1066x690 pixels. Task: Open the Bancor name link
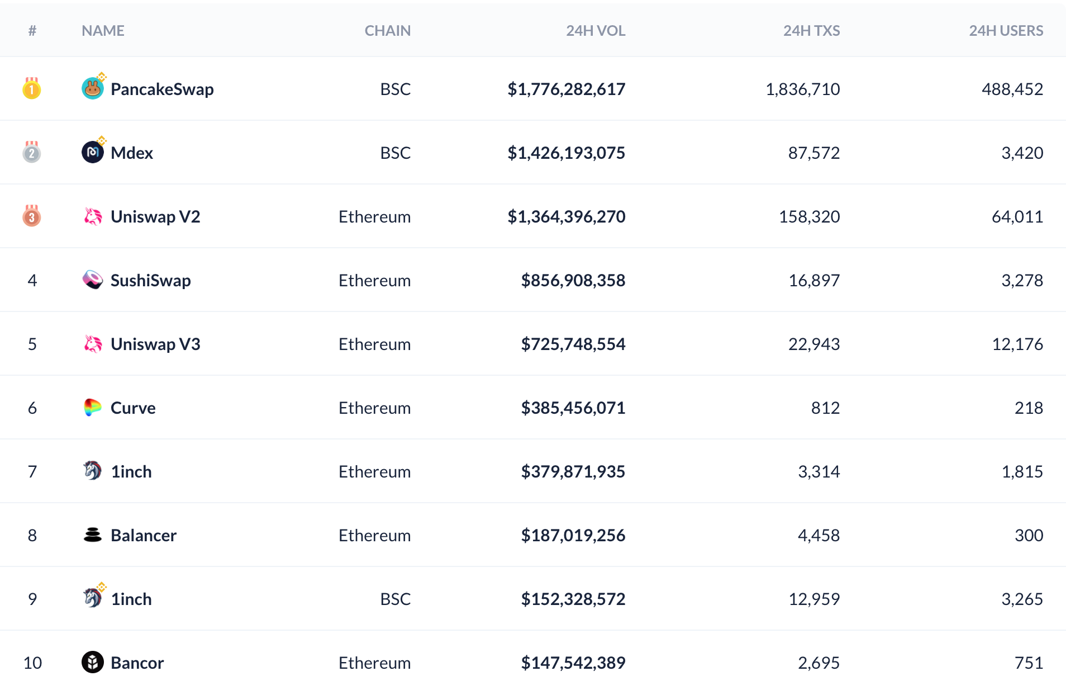[x=137, y=662]
